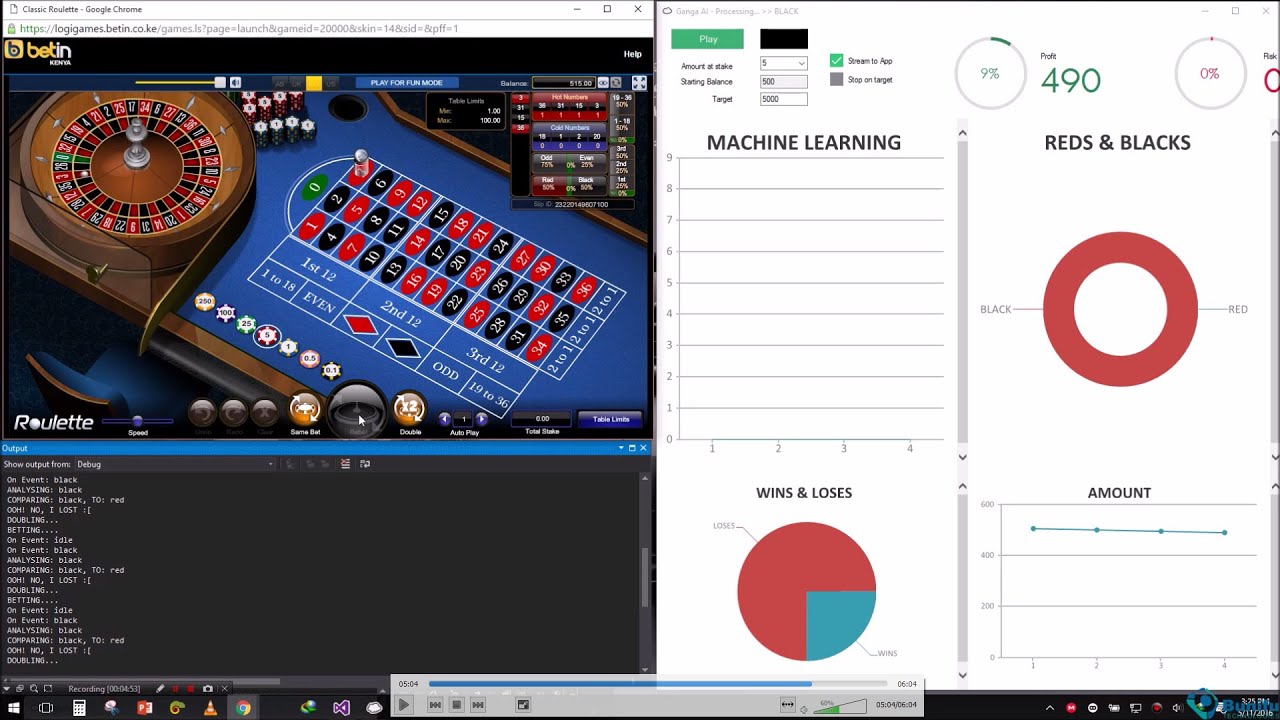Screen dimensions: 1280x720
Task: Click the large Spin button in roulette
Action: [357, 410]
